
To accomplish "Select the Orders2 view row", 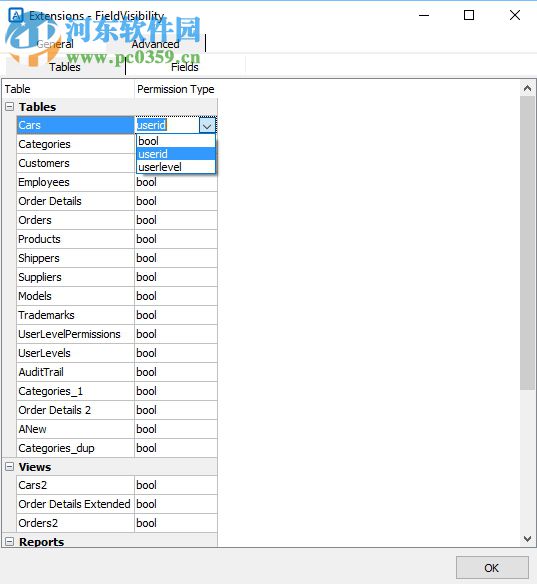I will pyautogui.click(x=75, y=523).
